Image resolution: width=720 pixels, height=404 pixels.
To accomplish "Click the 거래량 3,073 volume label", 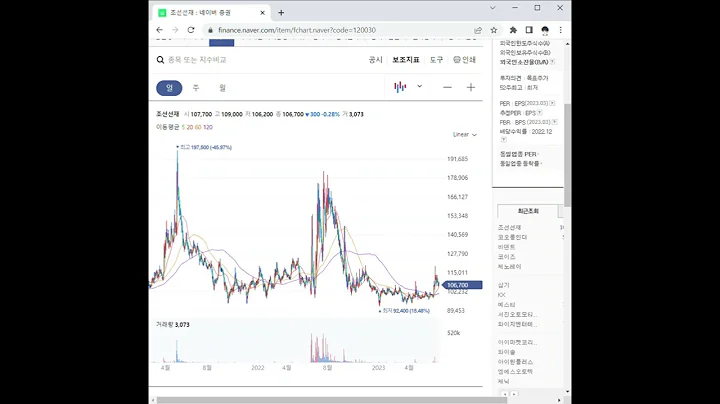I will [x=173, y=325].
